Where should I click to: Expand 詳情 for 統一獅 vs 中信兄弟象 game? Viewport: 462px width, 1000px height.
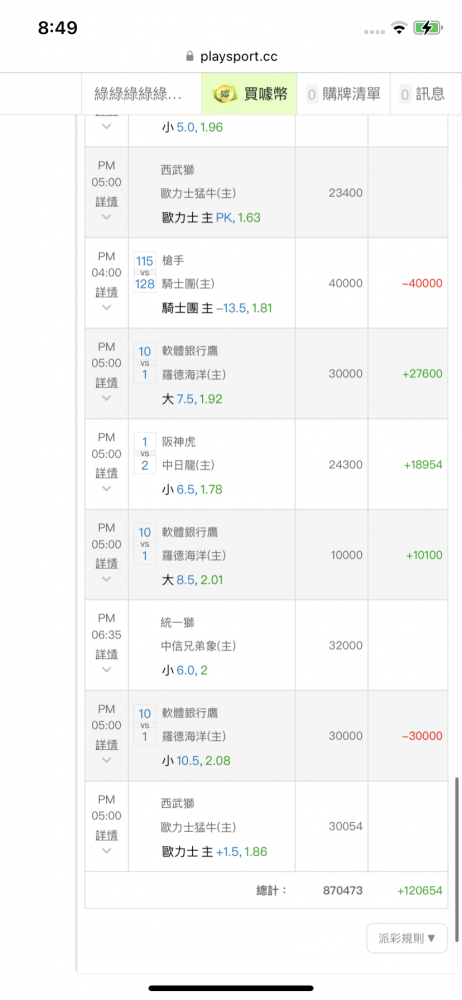(x=107, y=654)
